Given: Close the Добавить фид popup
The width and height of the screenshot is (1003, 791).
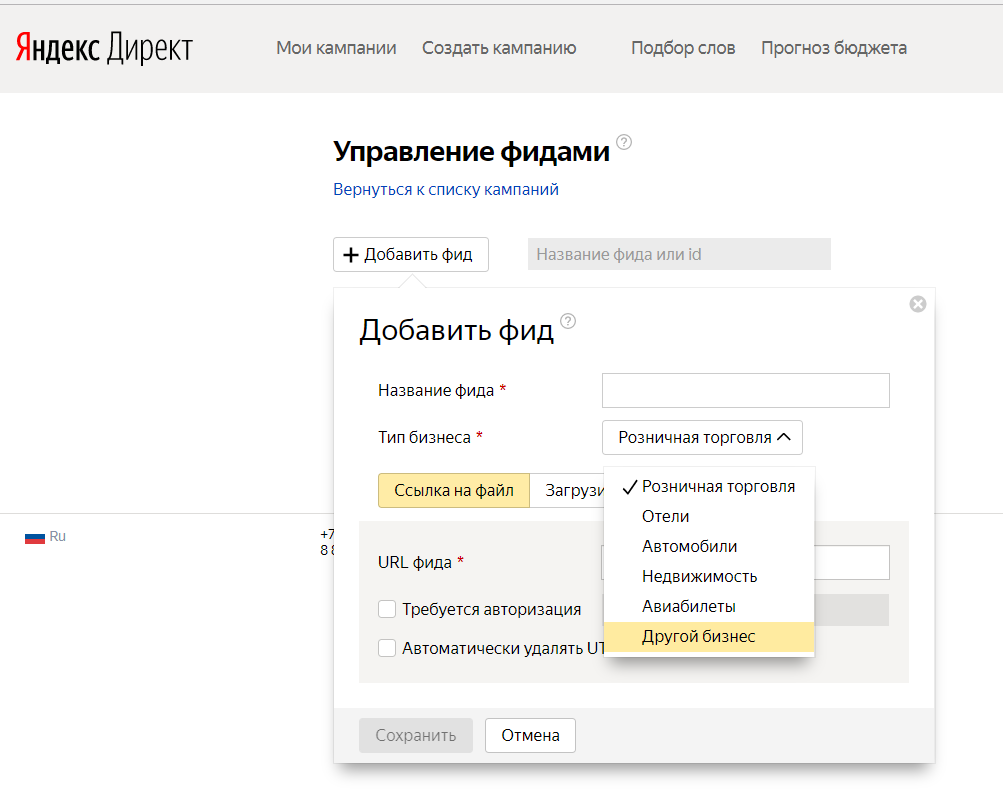Looking at the screenshot, I should [918, 304].
